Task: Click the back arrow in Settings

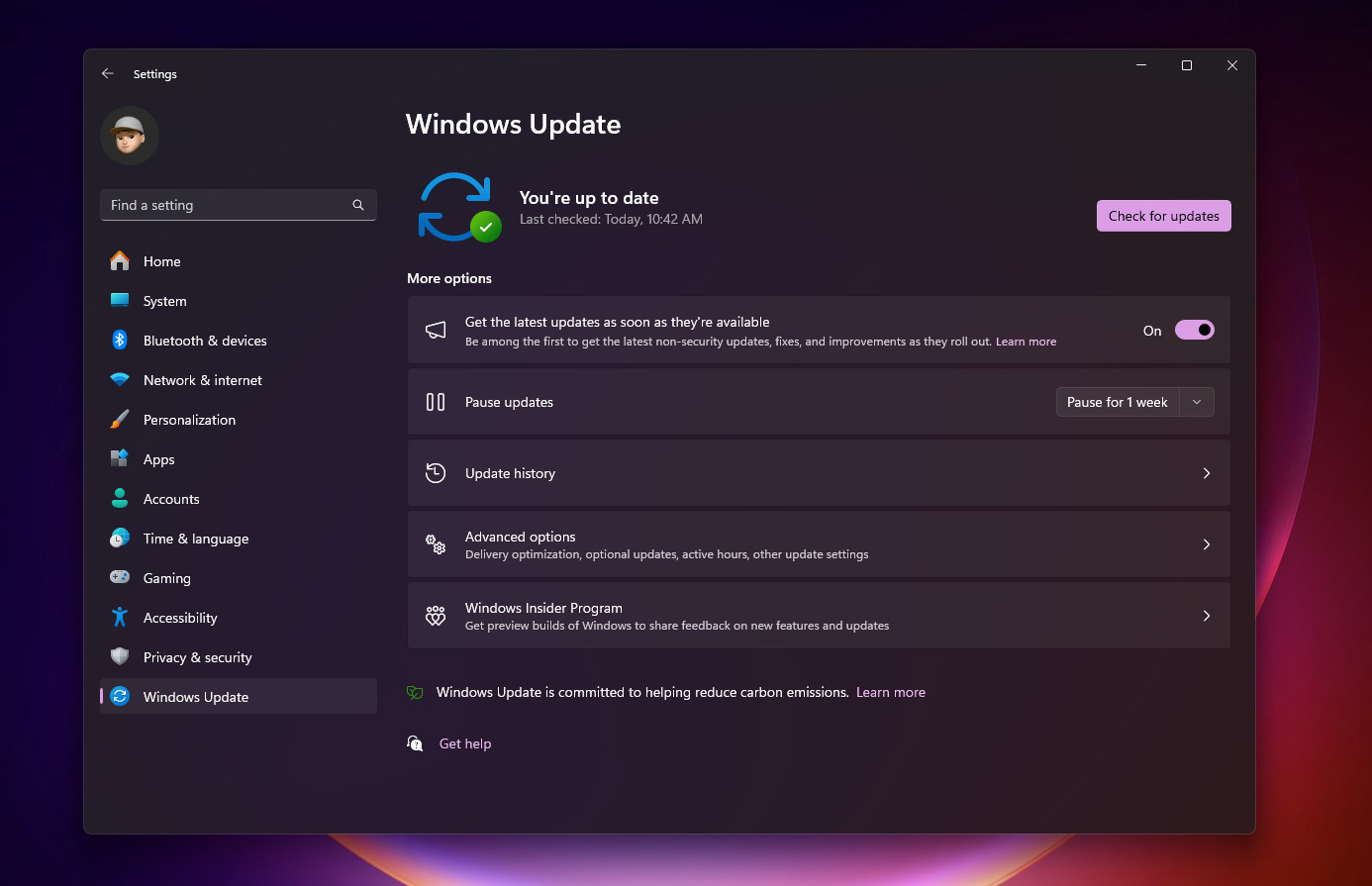Action: pyautogui.click(x=108, y=74)
